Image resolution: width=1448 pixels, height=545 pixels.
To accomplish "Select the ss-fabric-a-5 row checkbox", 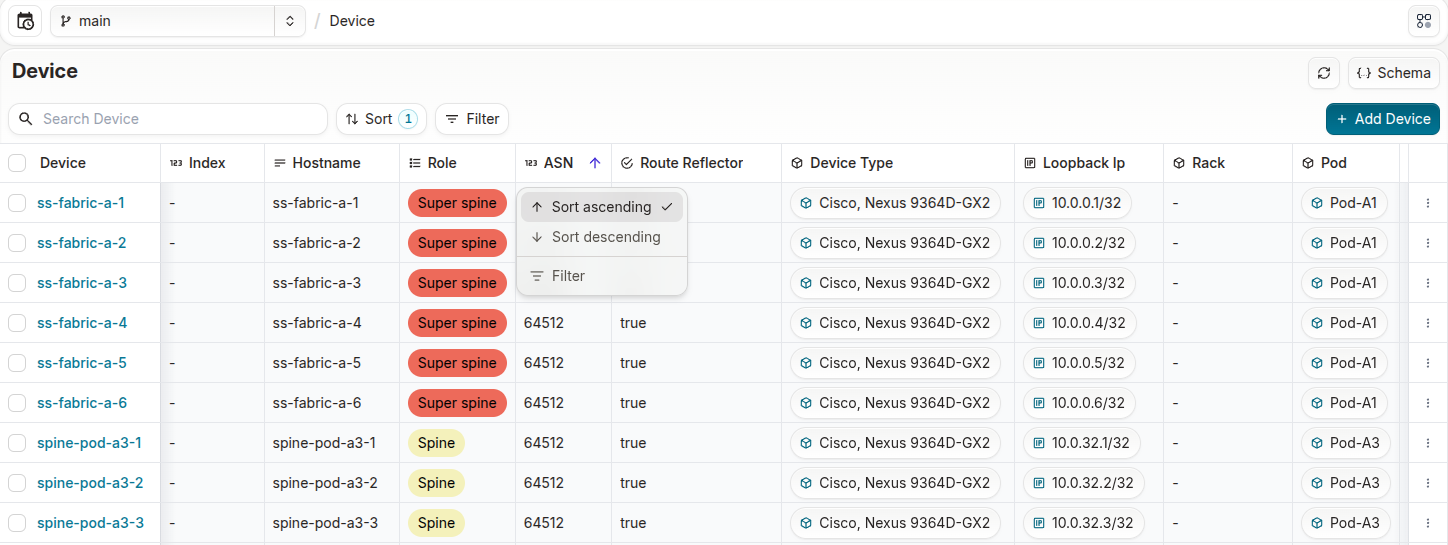I will 17,363.
